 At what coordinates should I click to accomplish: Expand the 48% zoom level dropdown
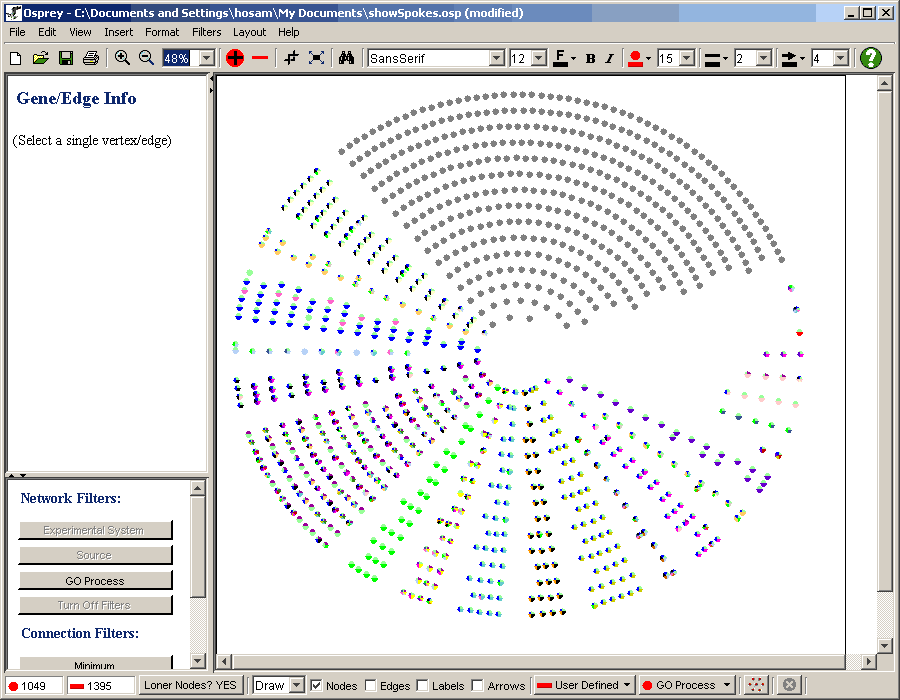coord(207,58)
